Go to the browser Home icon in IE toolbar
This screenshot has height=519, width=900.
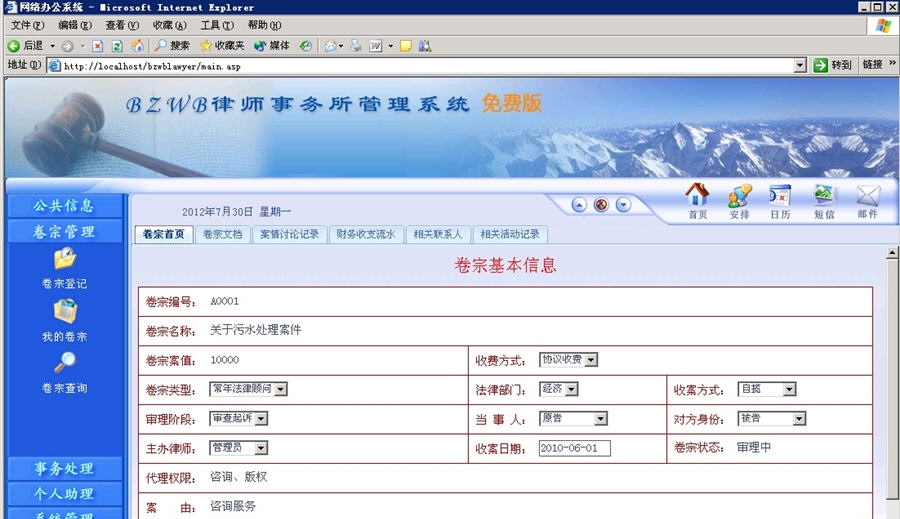[138, 45]
